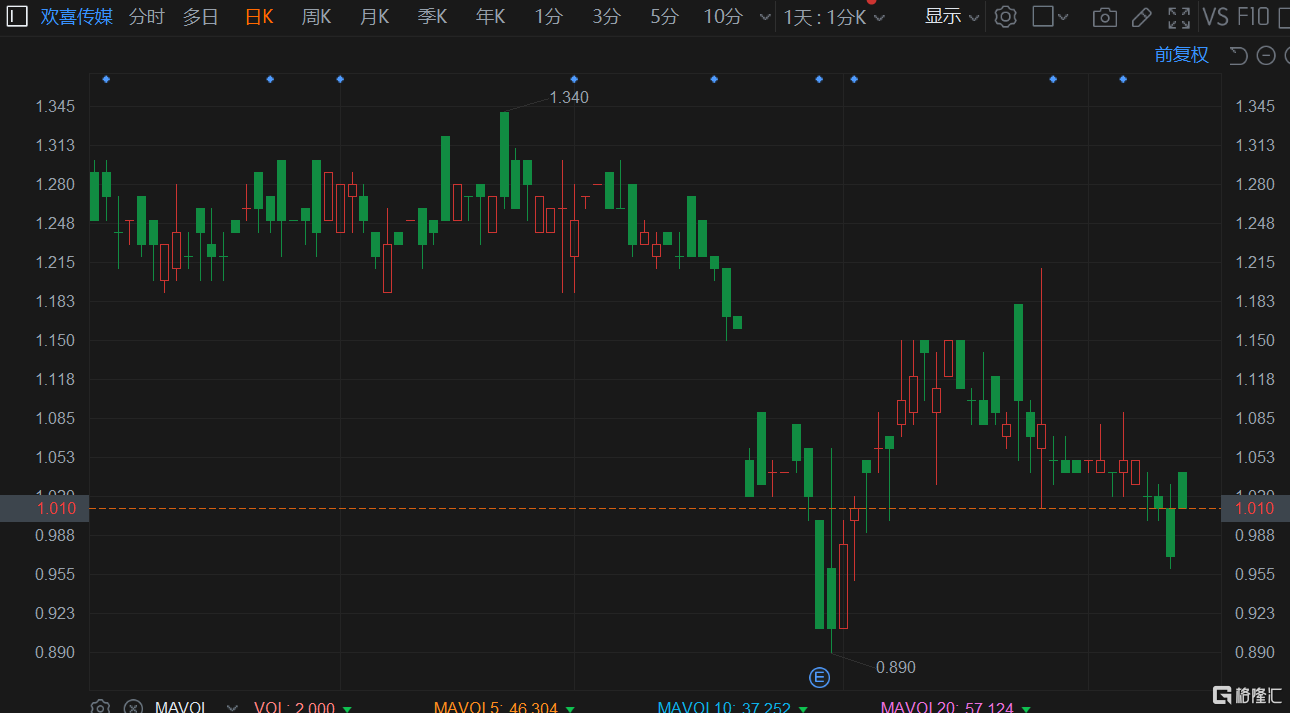Viewport: 1290px width, 713px height.
Task: Click the highlighted 1.010 price tag on right axis
Action: click(x=1255, y=508)
